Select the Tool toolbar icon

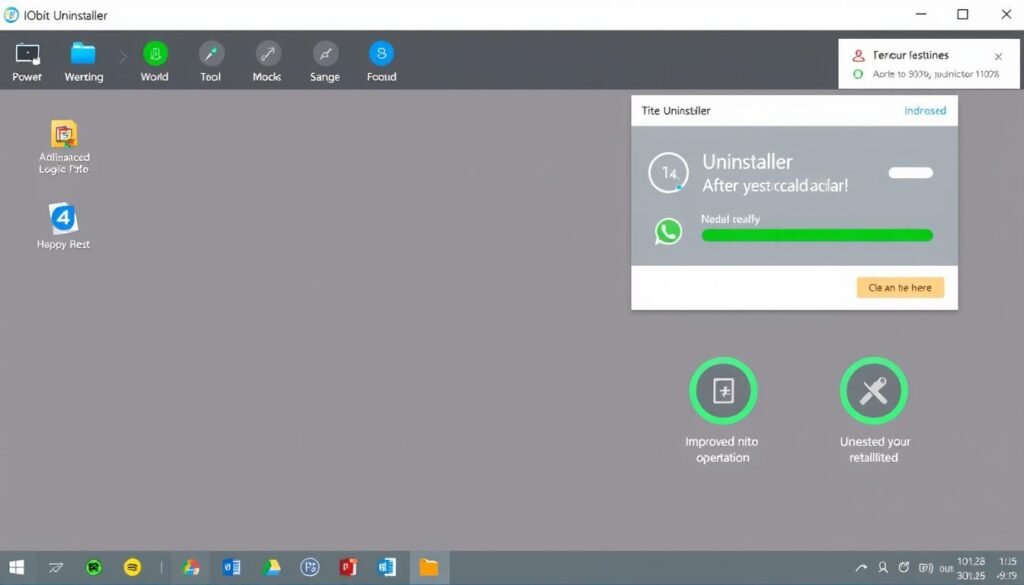pos(211,54)
